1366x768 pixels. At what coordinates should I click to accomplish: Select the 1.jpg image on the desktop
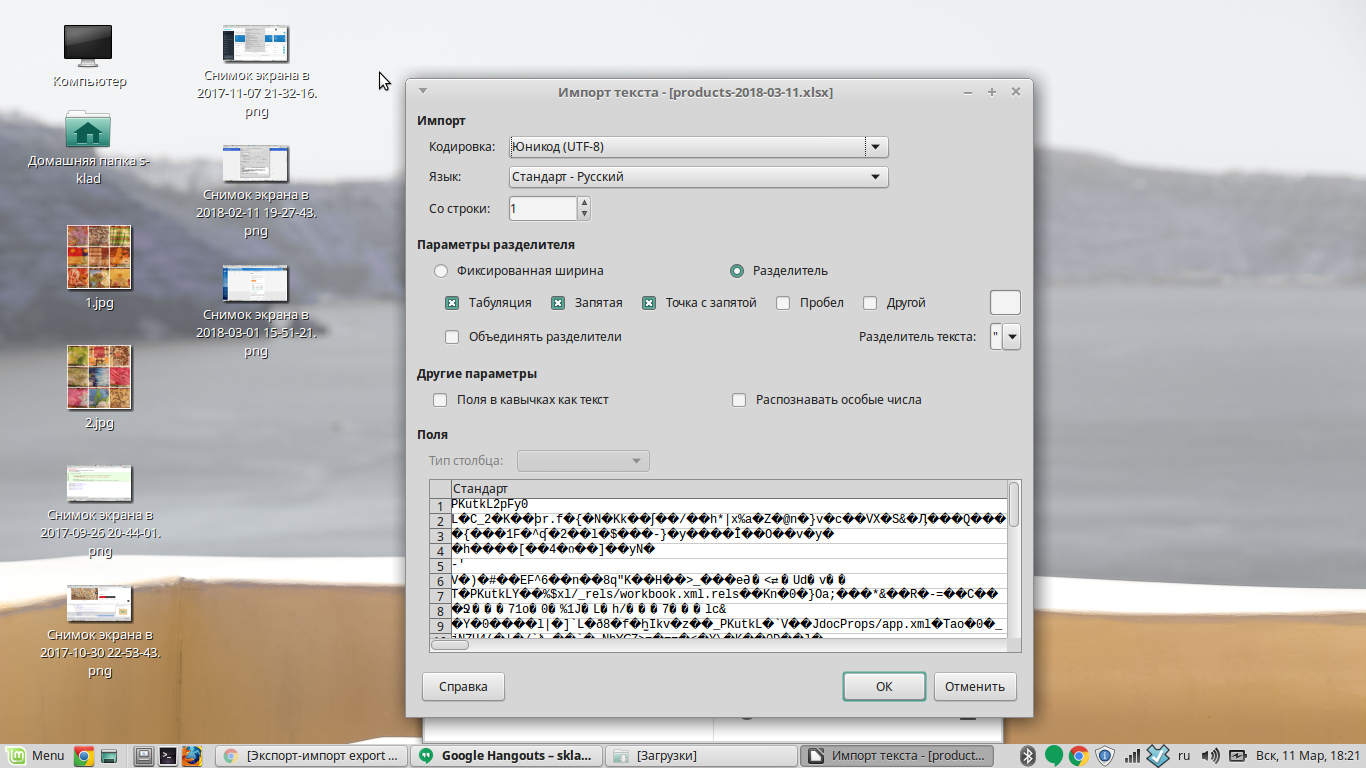99,257
